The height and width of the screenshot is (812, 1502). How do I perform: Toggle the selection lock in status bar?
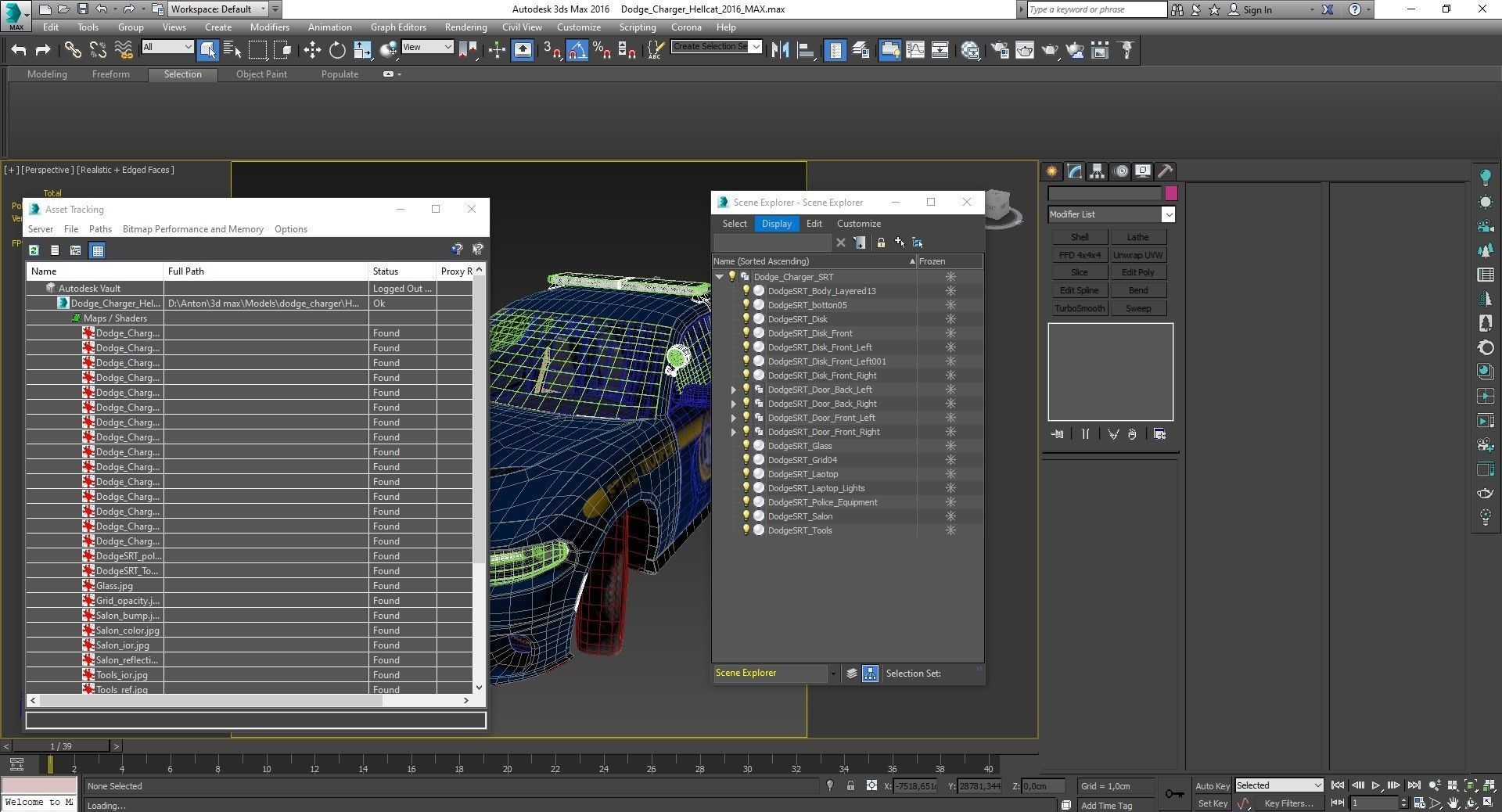850,786
